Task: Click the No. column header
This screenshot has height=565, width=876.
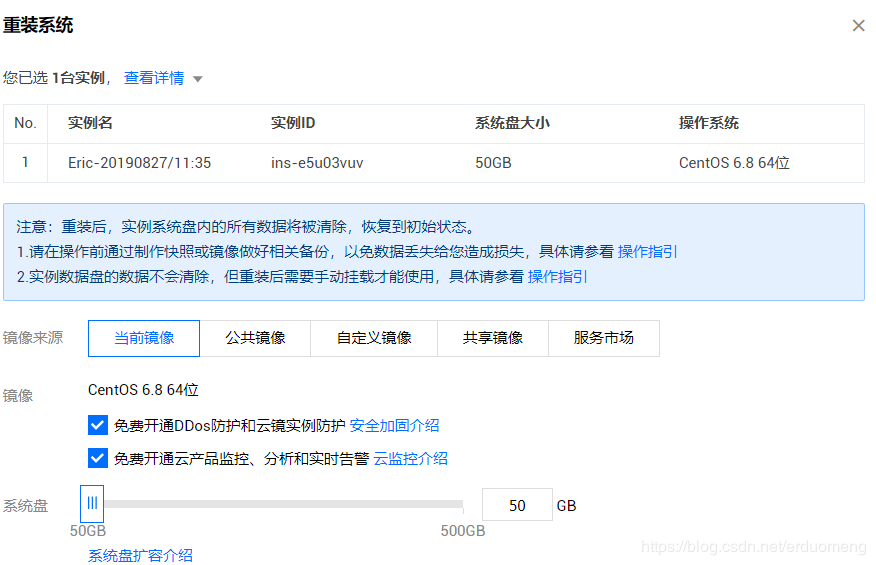Action: point(25,123)
